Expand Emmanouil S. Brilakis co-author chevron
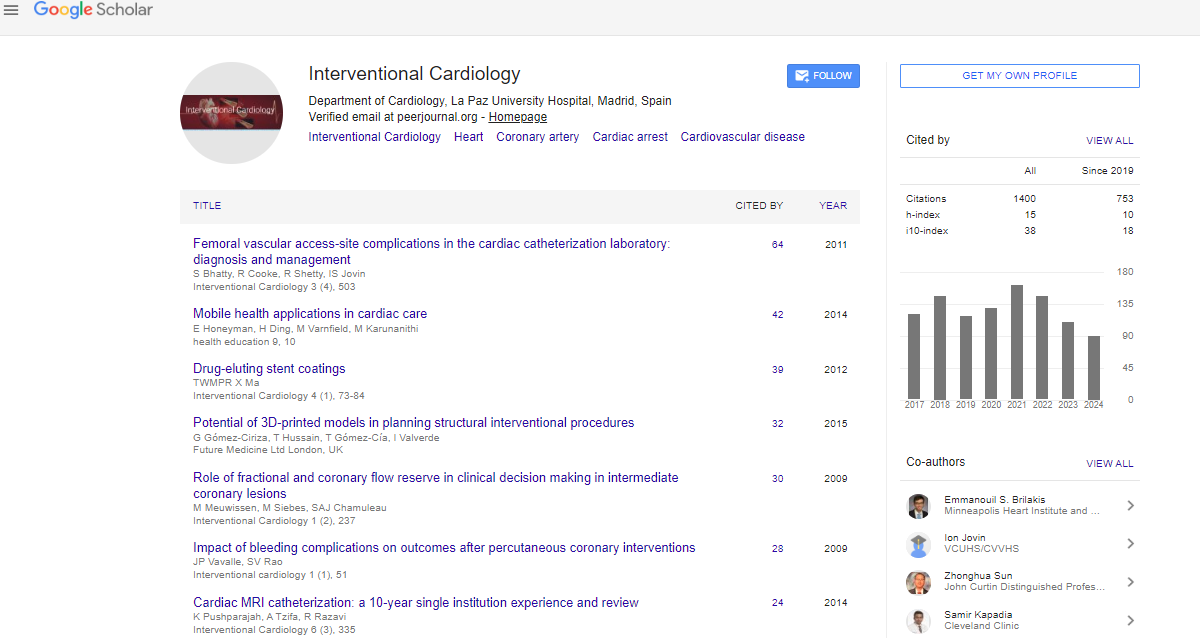The height and width of the screenshot is (638, 1200). tap(1130, 506)
